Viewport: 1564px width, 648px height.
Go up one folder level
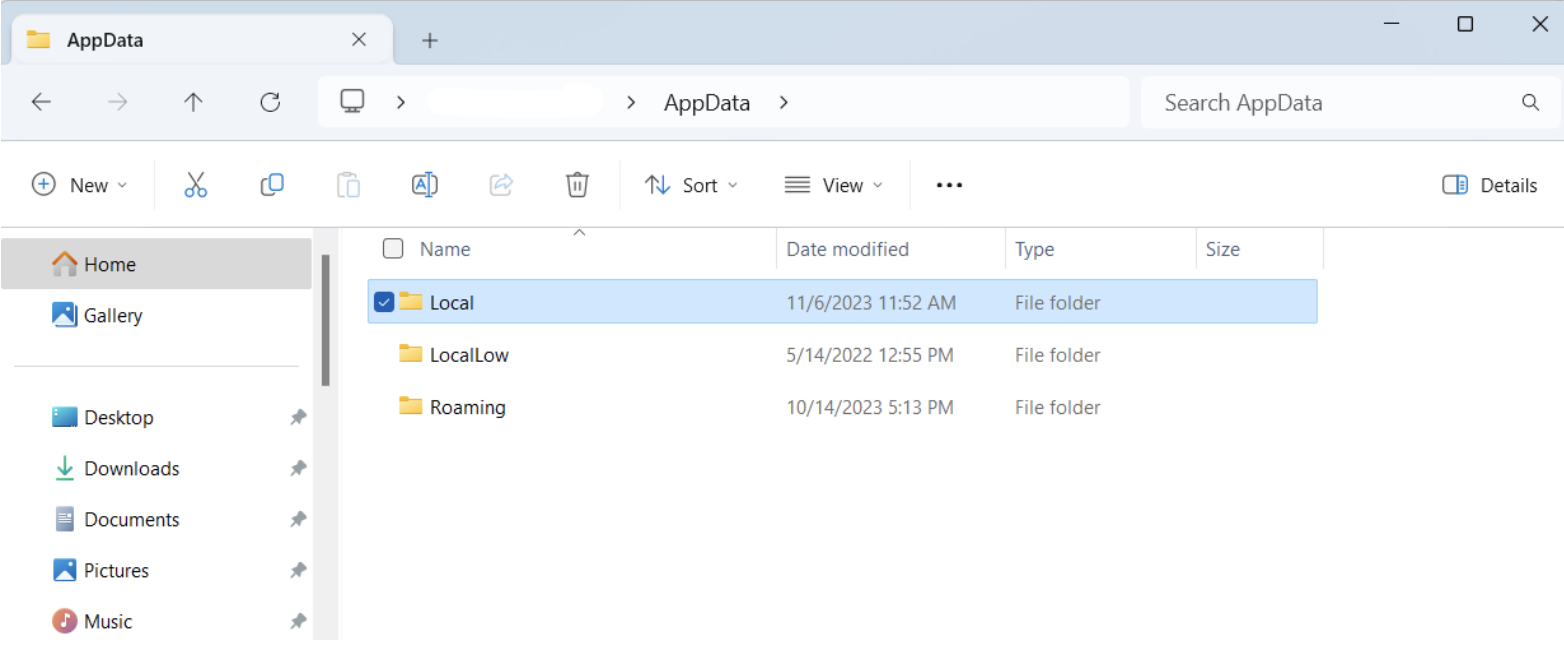[193, 101]
